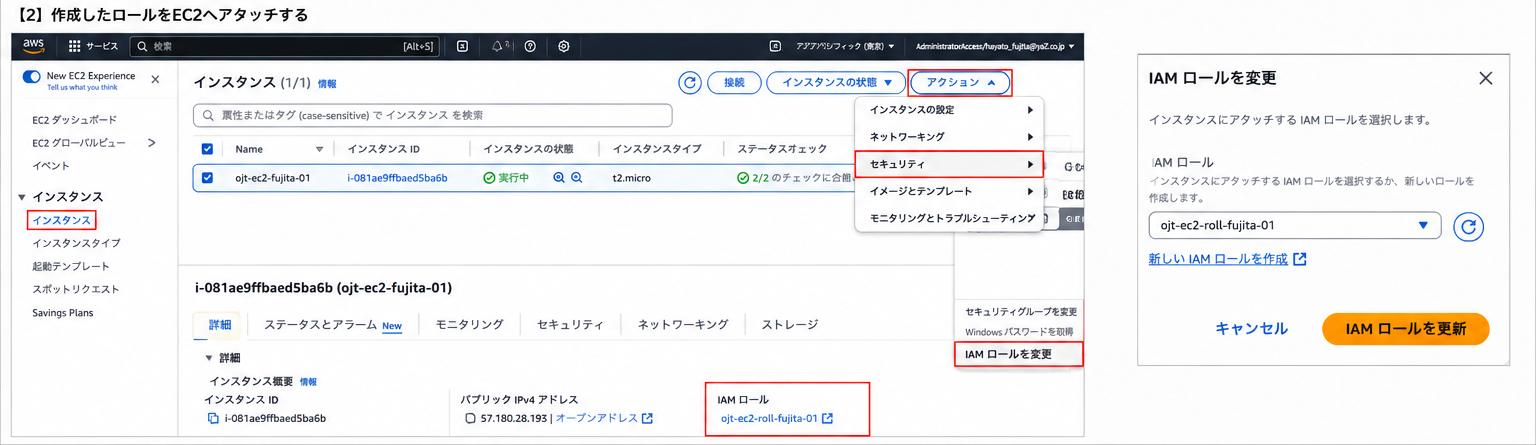Open the オープンアドレス link

pos(596,418)
